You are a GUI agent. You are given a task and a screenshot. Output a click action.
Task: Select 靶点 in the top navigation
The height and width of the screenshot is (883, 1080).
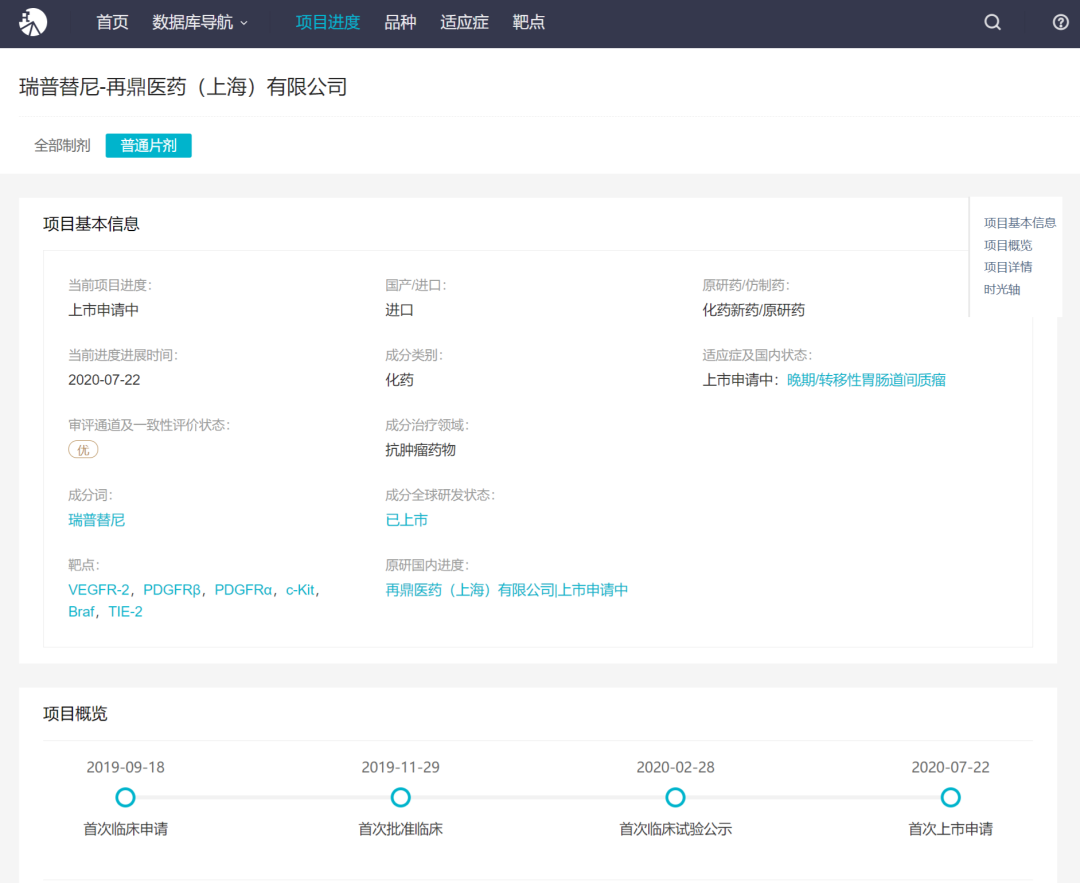(x=528, y=23)
